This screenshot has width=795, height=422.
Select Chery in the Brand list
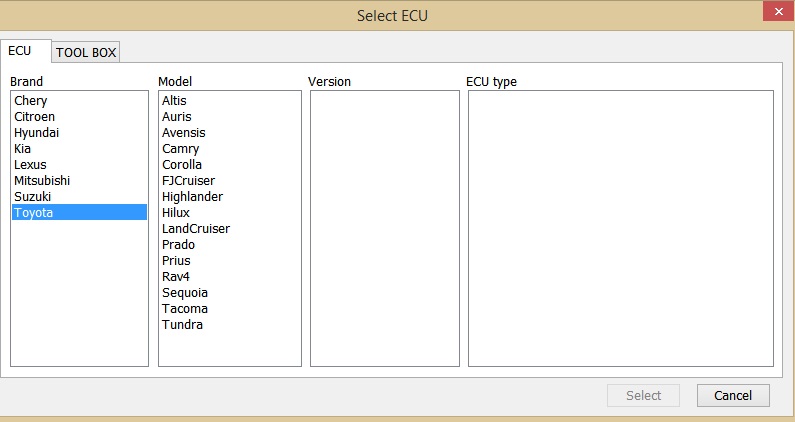click(x=31, y=101)
